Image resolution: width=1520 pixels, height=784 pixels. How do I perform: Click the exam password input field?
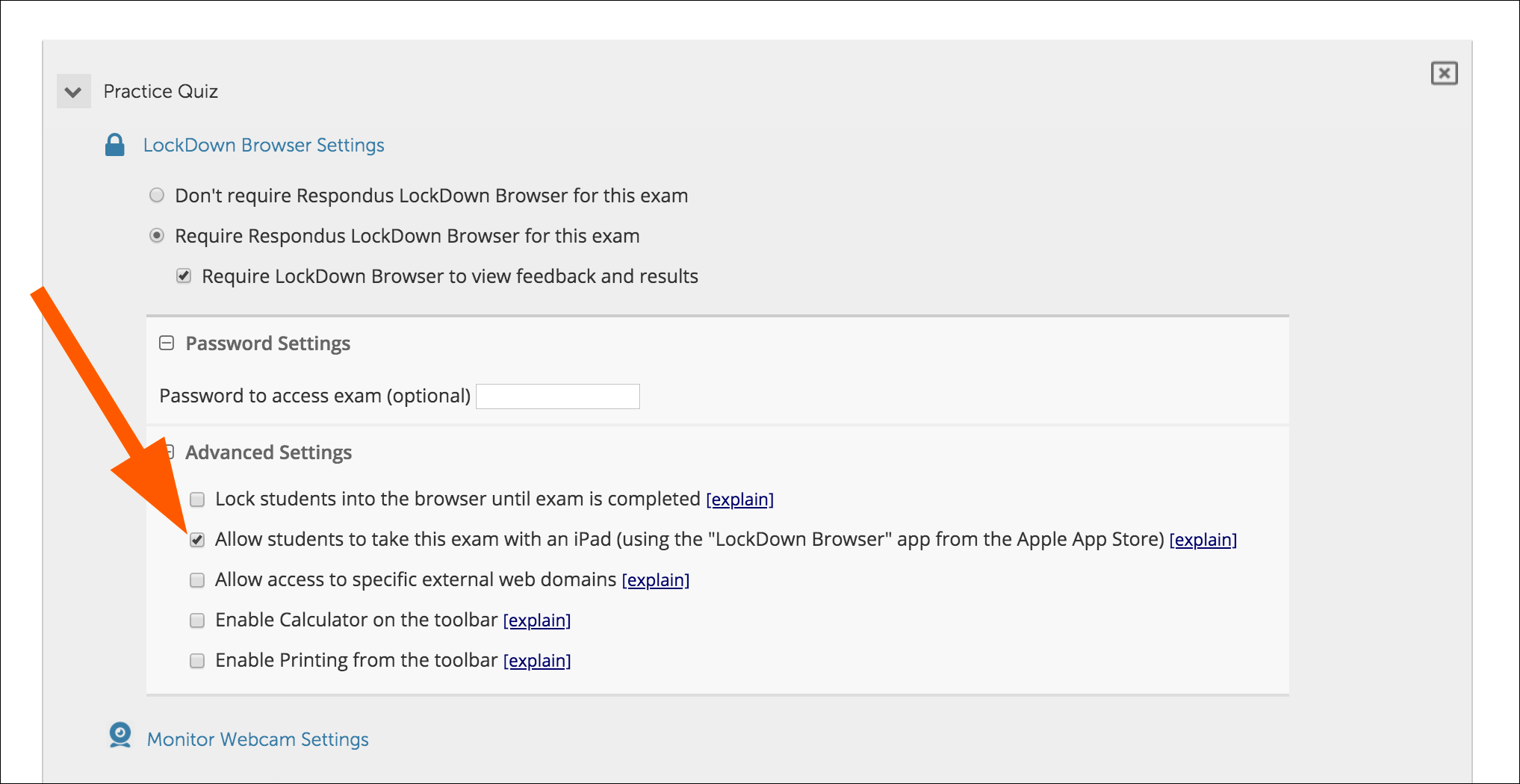click(x=557, y=396)
